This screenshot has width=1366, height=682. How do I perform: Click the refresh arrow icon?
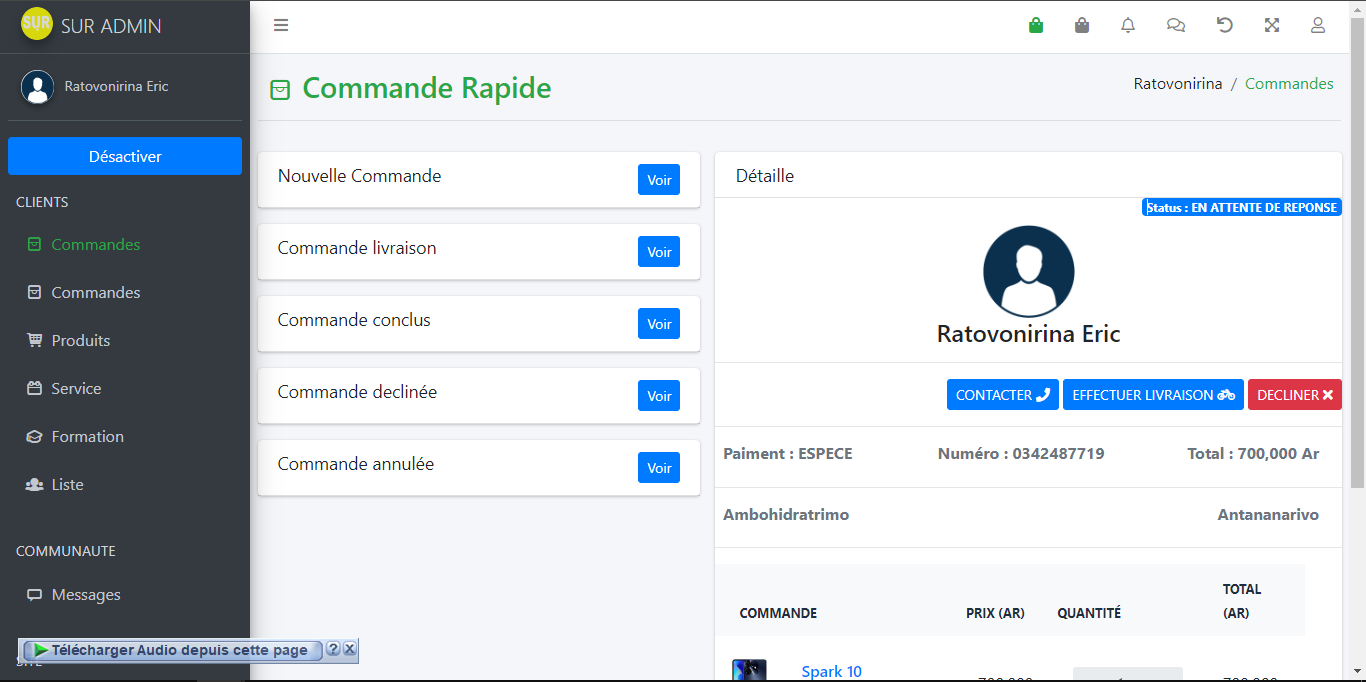point(1224,25)
